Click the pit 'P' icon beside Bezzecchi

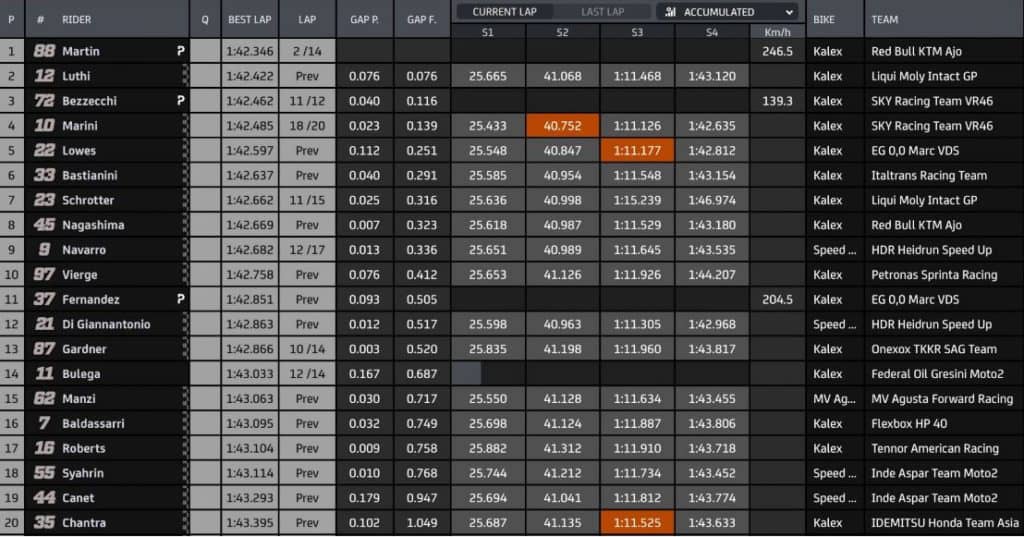pos(181,101)
